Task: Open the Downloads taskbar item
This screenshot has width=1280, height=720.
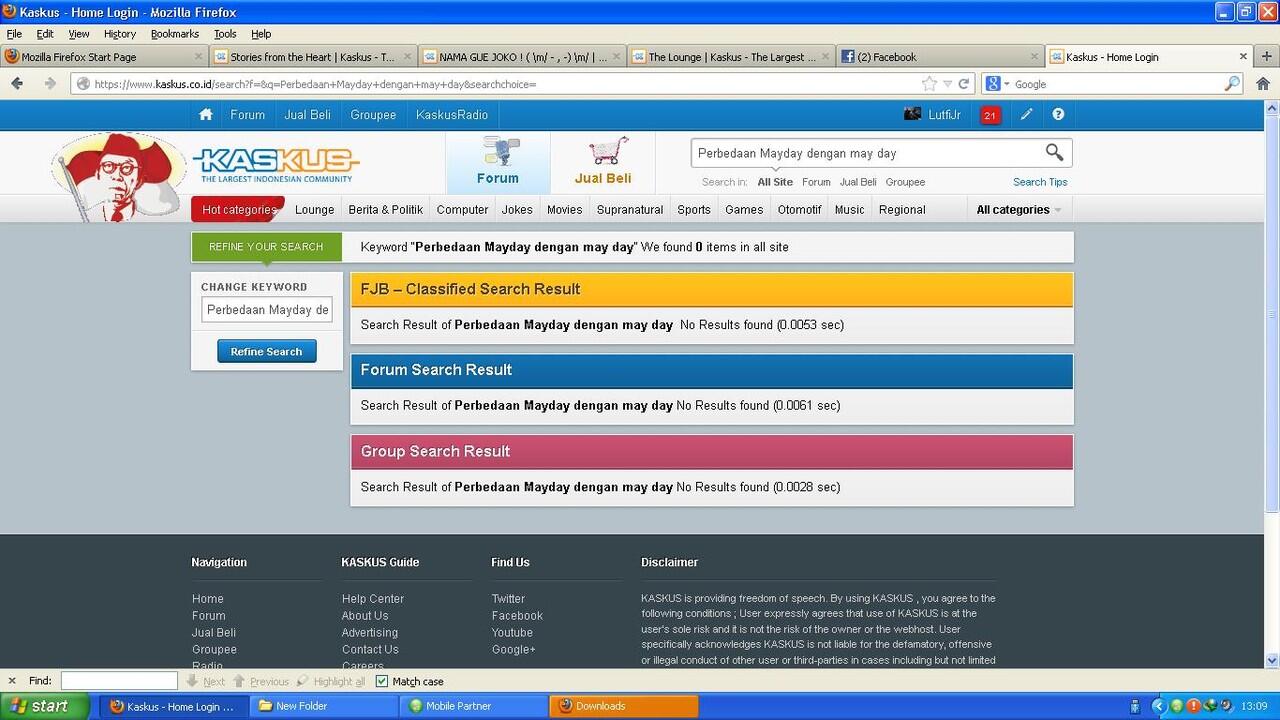Action: tap(624, 706)
